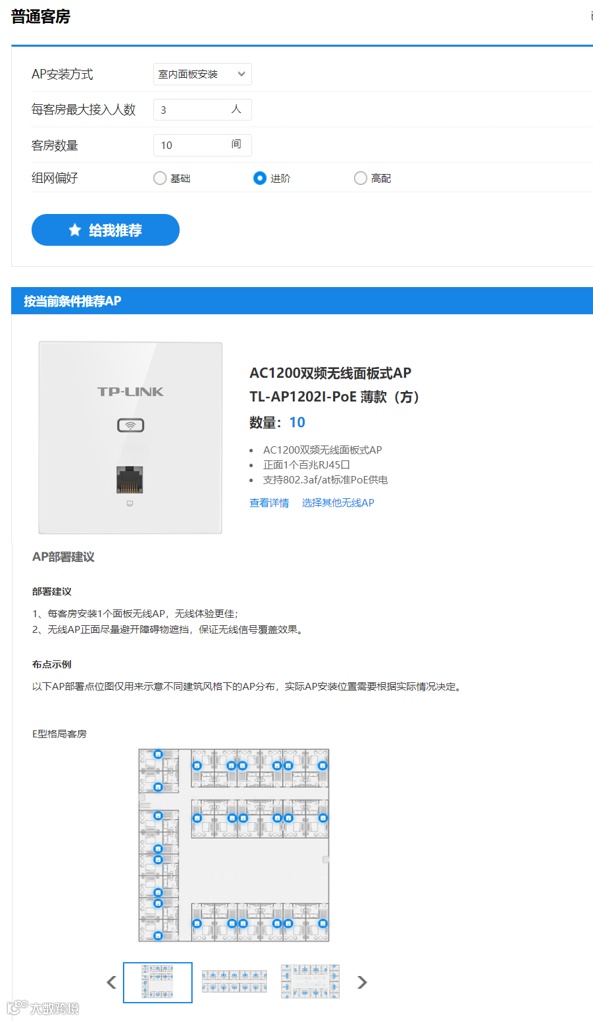Image resolution: width=593 pixels, height=1021 pixels.
Task: Click the 给我推荐 button
Action: [x=105, y=230]
